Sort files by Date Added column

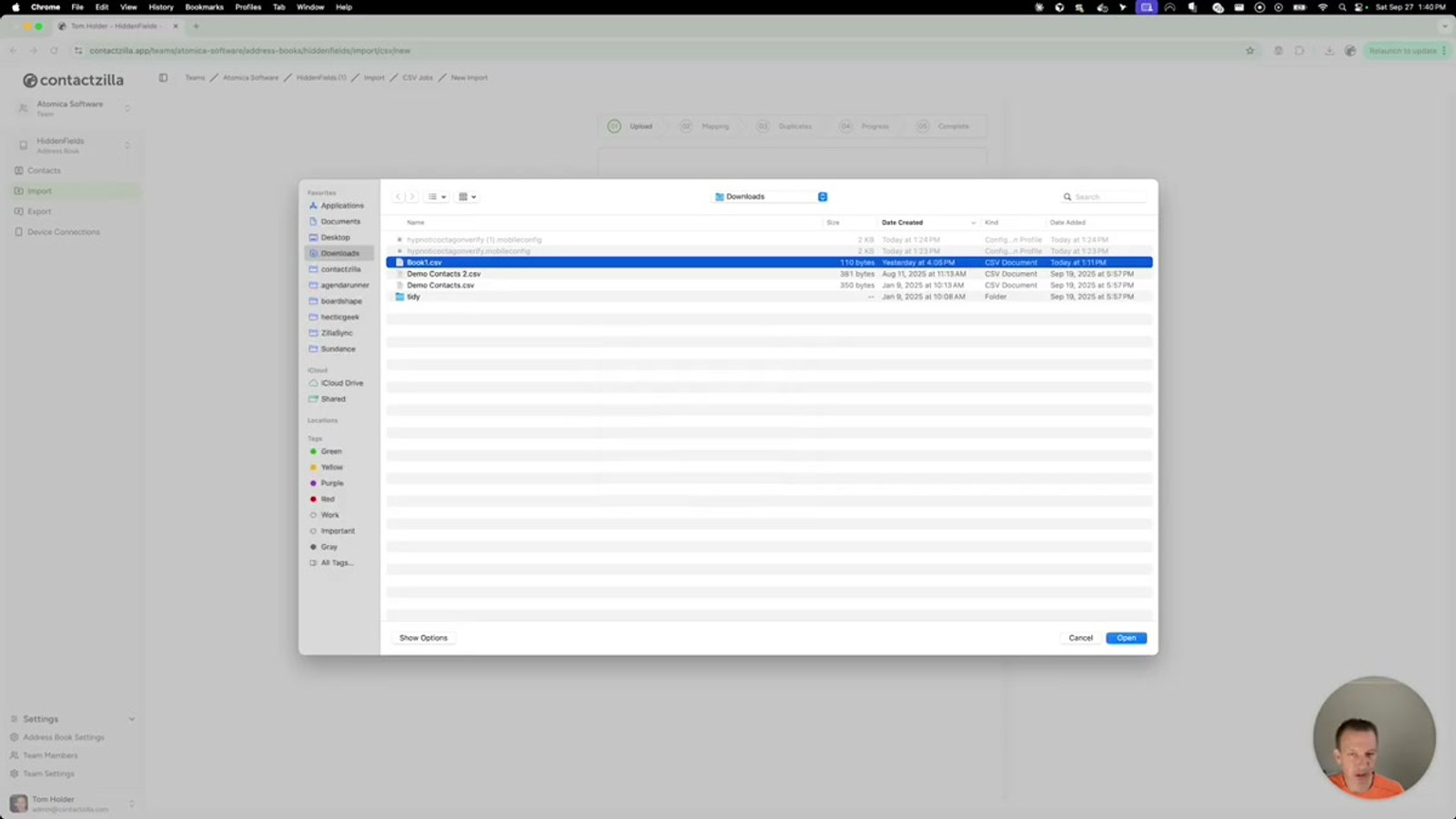[x=1067, y=222]
